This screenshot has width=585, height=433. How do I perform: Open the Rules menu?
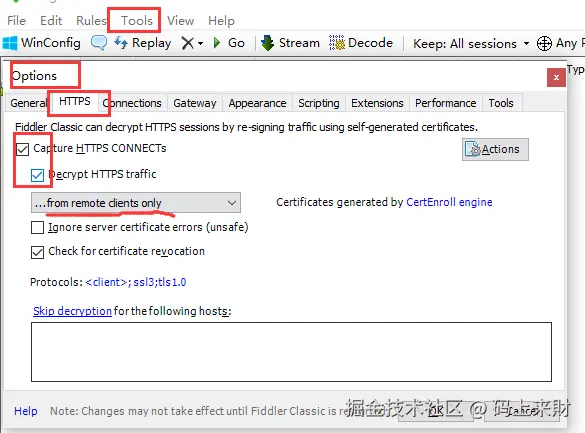[x=91, y=21]
